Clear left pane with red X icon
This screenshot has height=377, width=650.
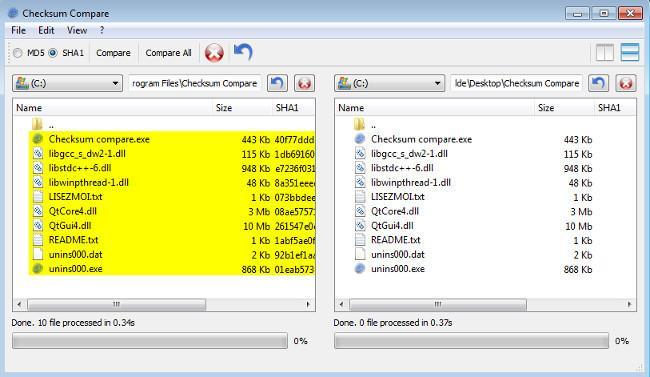tap(304, 83)
